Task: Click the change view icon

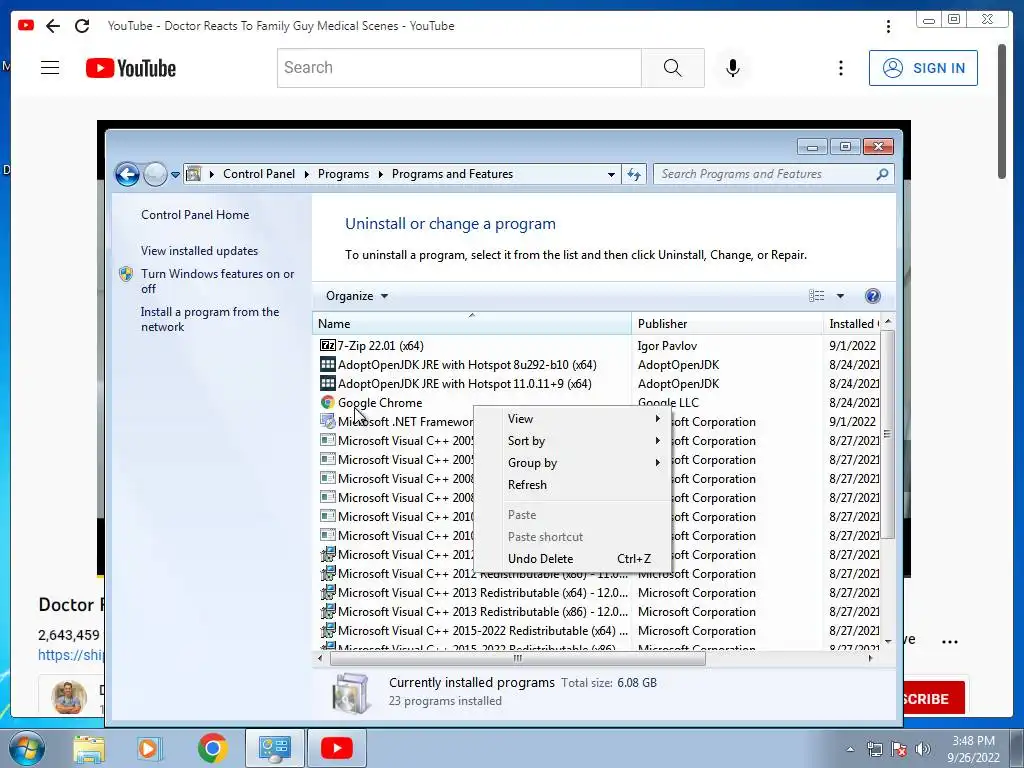Action: click(816, 296)
